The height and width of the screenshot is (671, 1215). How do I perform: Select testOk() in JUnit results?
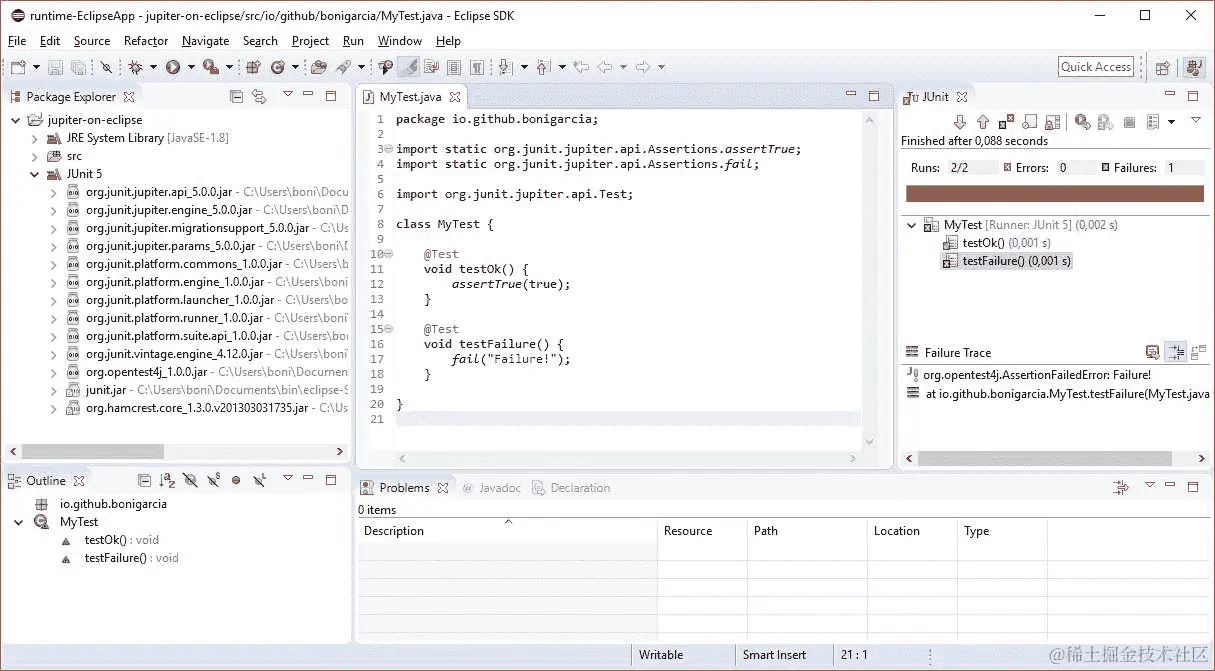point(997,243)
